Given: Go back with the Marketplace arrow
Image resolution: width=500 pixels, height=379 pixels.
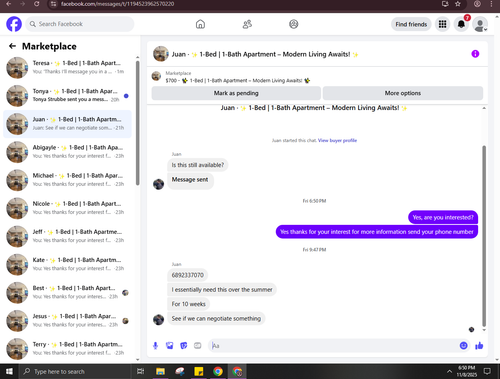Looking at the screenshot, I should pos(12,46).
